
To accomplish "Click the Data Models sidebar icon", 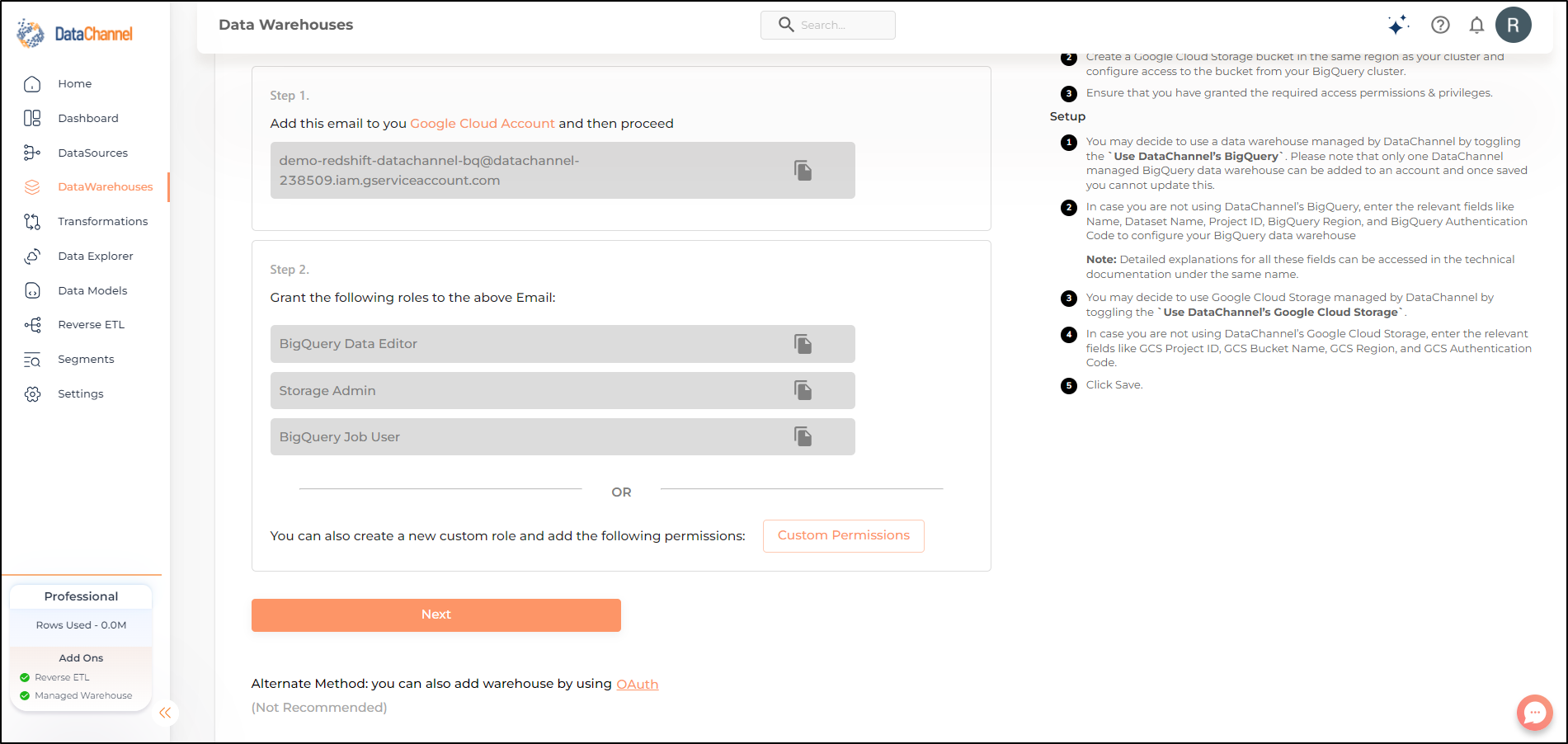I will 32,290.
